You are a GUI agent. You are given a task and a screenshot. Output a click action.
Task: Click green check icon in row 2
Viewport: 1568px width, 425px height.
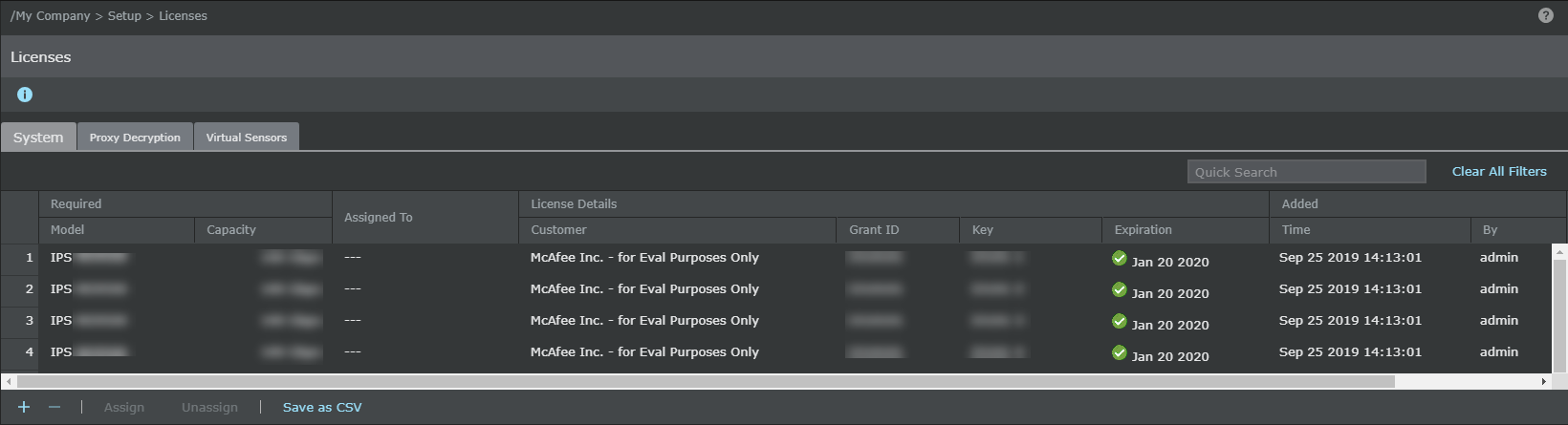pos(1120,289)
